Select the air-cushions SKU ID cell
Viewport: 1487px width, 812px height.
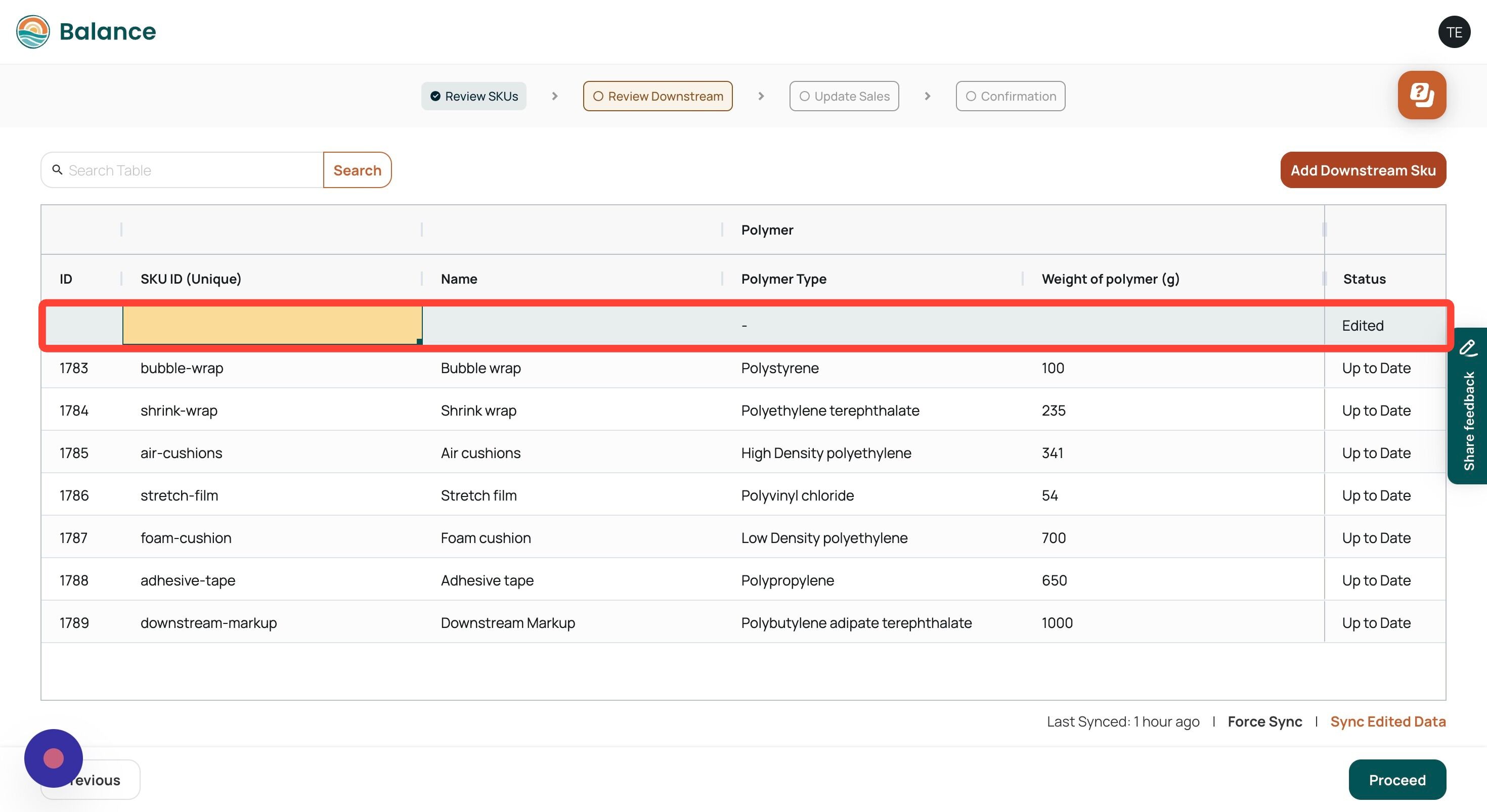point(272,453)
